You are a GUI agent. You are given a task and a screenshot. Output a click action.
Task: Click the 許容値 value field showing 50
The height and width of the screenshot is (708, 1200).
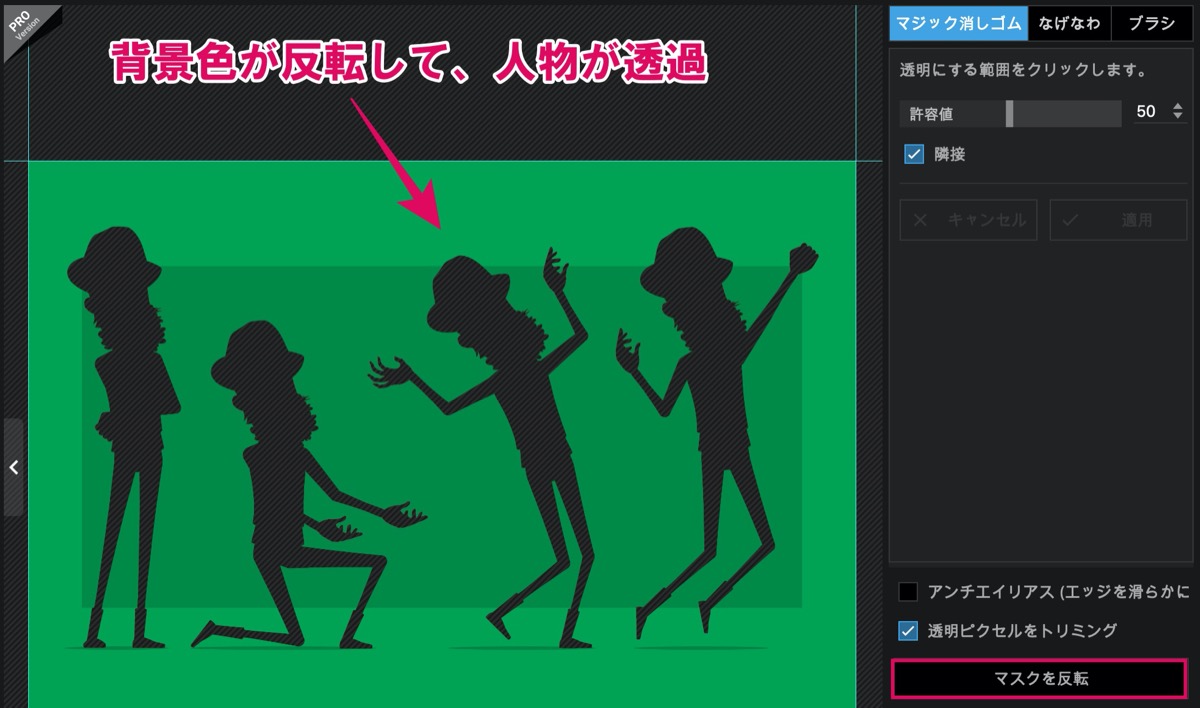pyautogui.click(x=1146, y=112)
